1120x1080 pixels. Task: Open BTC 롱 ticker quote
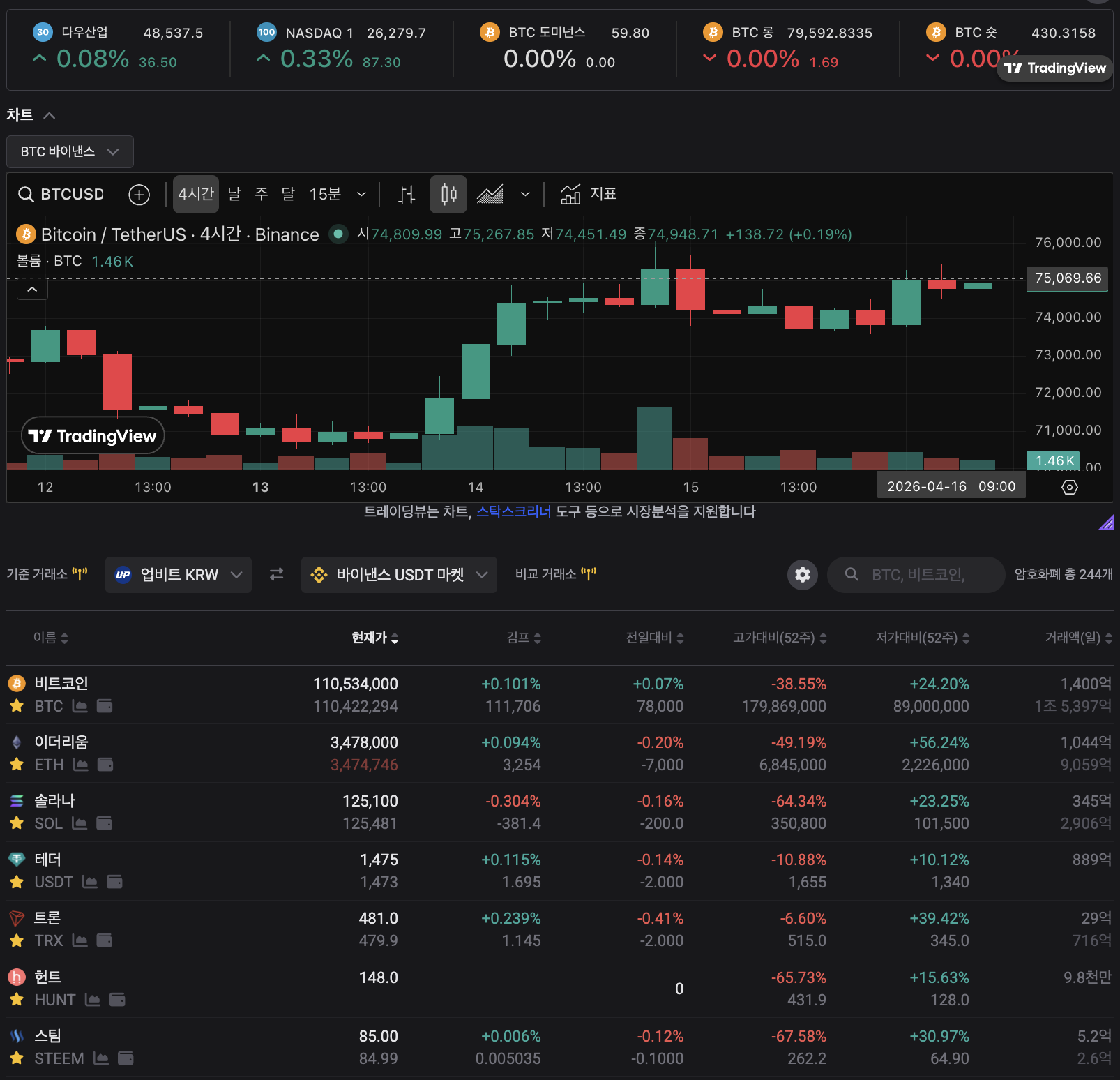click(787, 47)
